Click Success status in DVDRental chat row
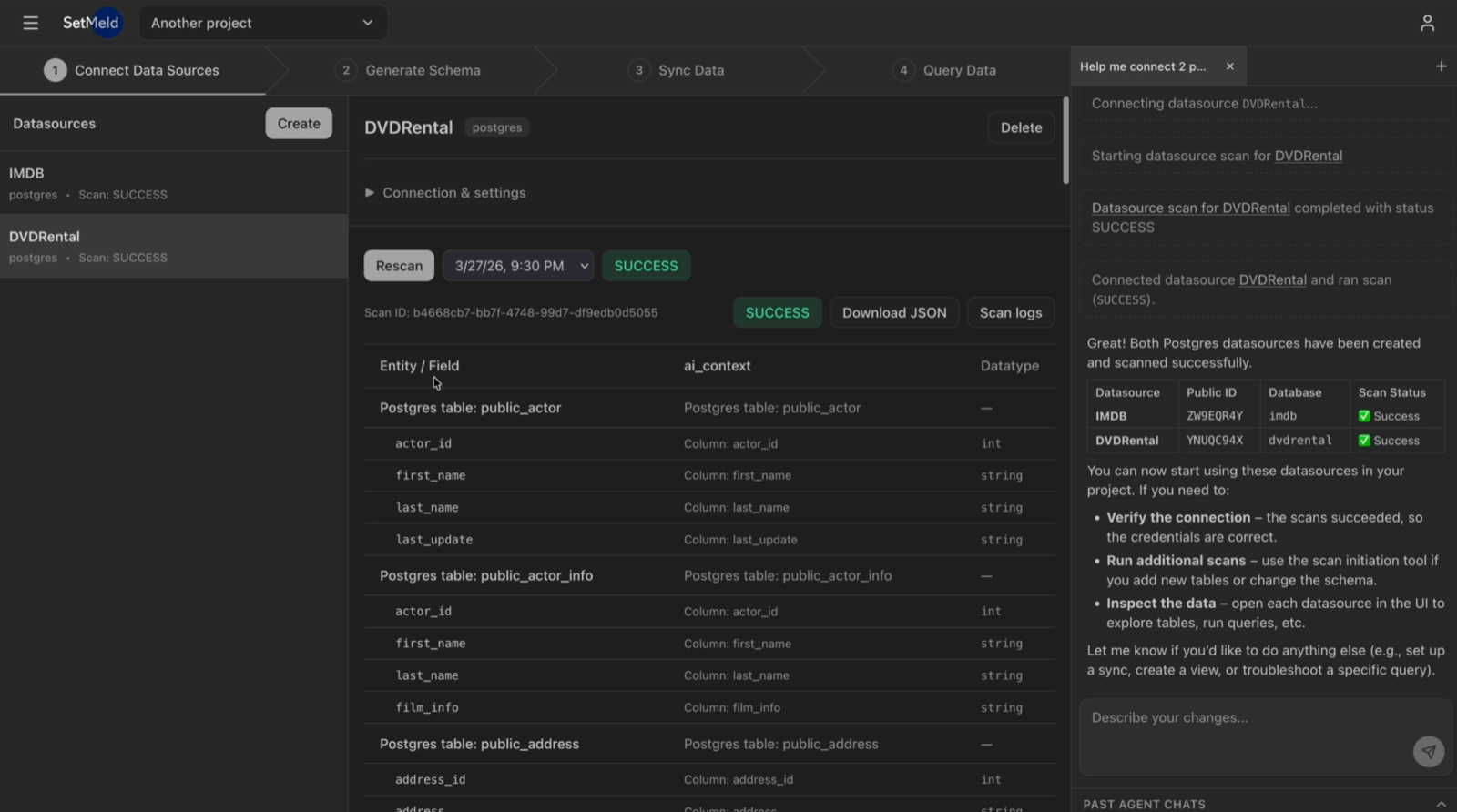This screenshot has height=812, width=1457. 1389,440
